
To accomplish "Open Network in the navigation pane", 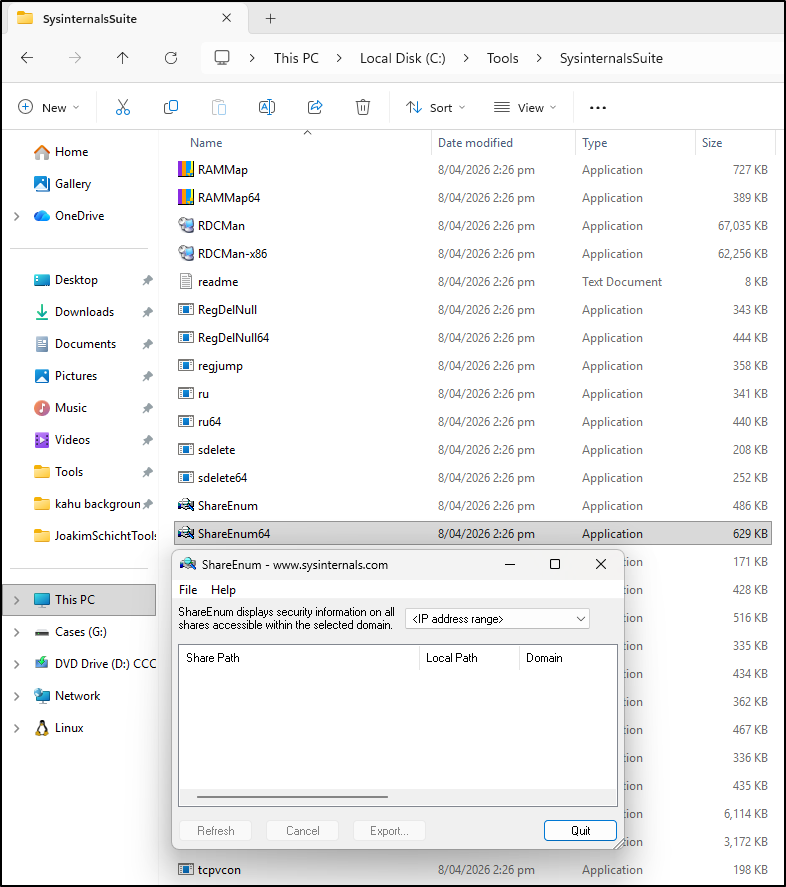I will 77,696.
